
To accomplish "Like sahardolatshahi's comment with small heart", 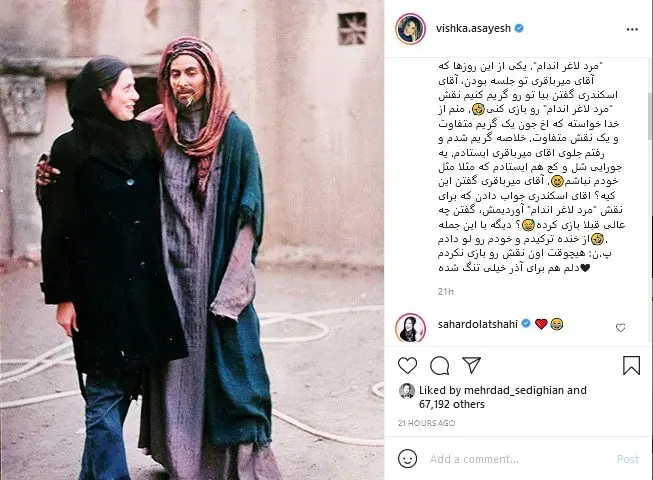I will [x=621, y=328].
